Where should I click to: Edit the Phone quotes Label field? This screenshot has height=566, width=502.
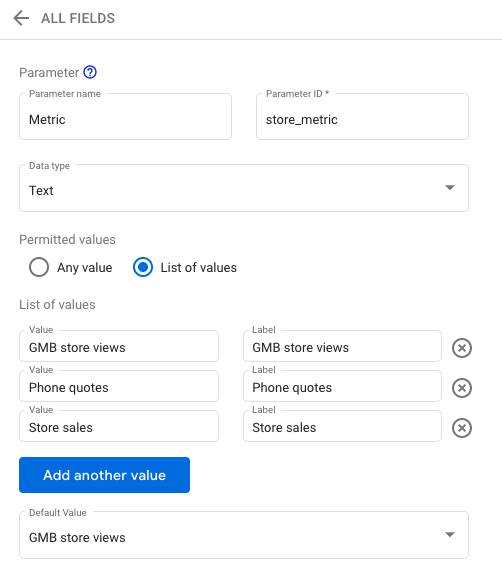(x=342, y=386)
